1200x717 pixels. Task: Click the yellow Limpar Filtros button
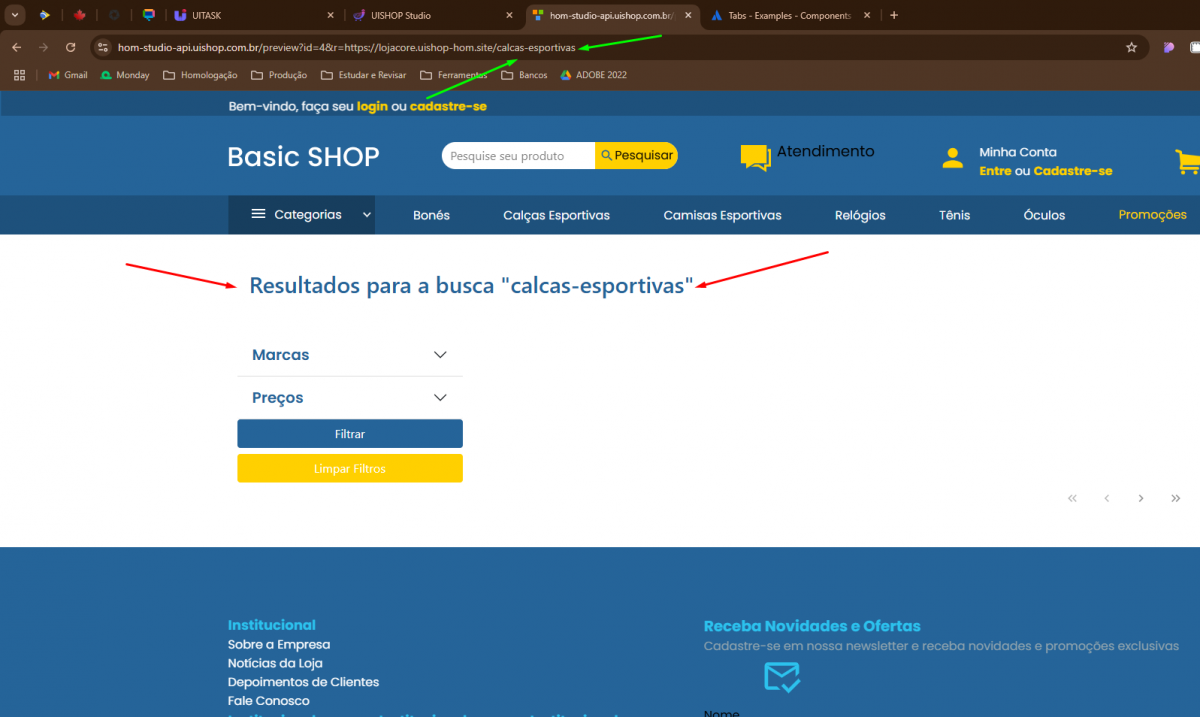pyautogui.click(x=349, y=468)
